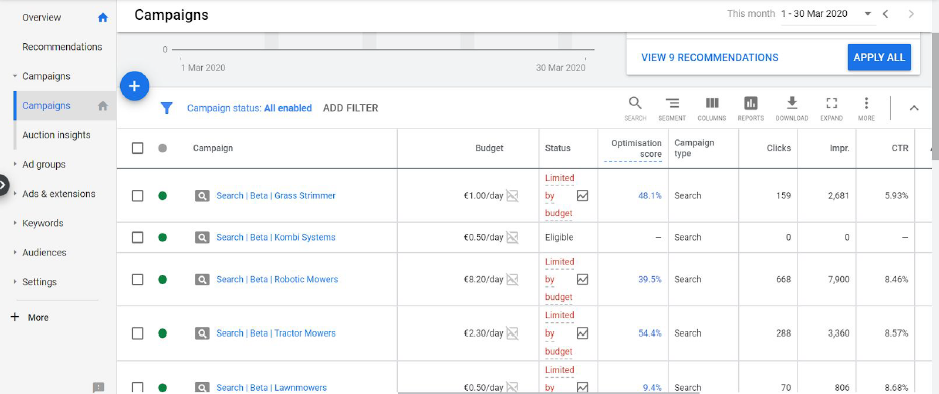939x394 pixels.
Task: Click Campaign status: All enabled filter
Action: [249, 108]
